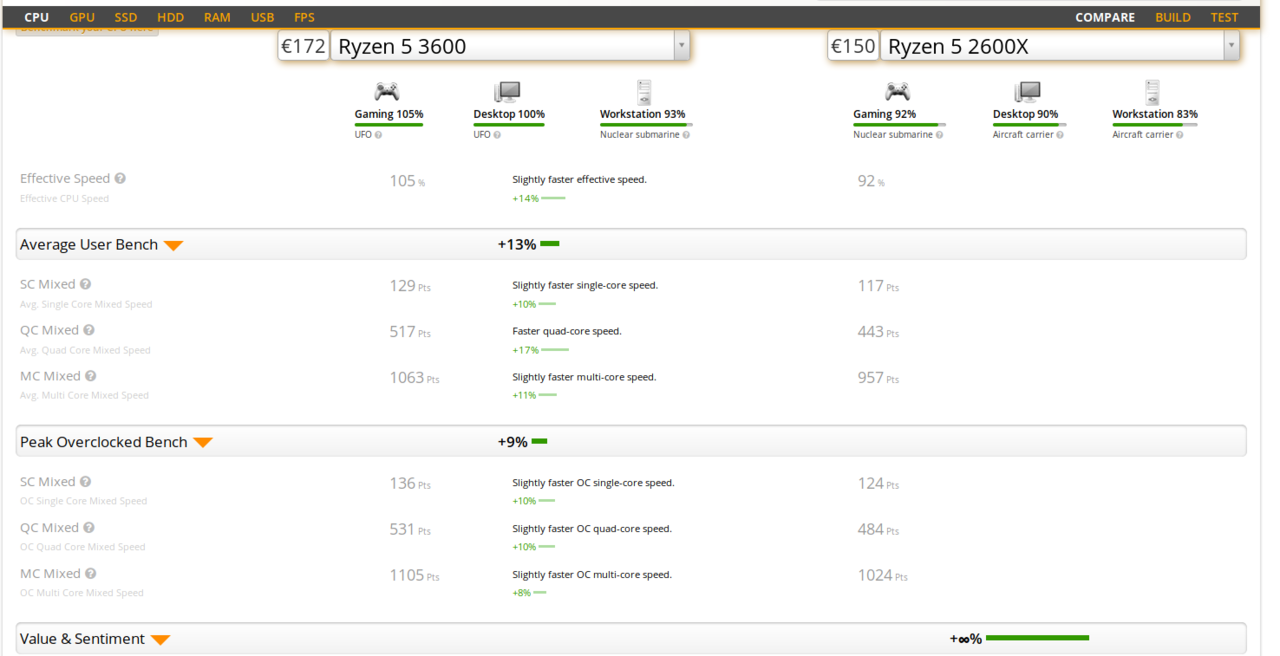The width and height of the screenshot is (1280, 656).
Task: Click the green bar beside +9% in Peak Overclocked Bench
Action: [539, 441]
